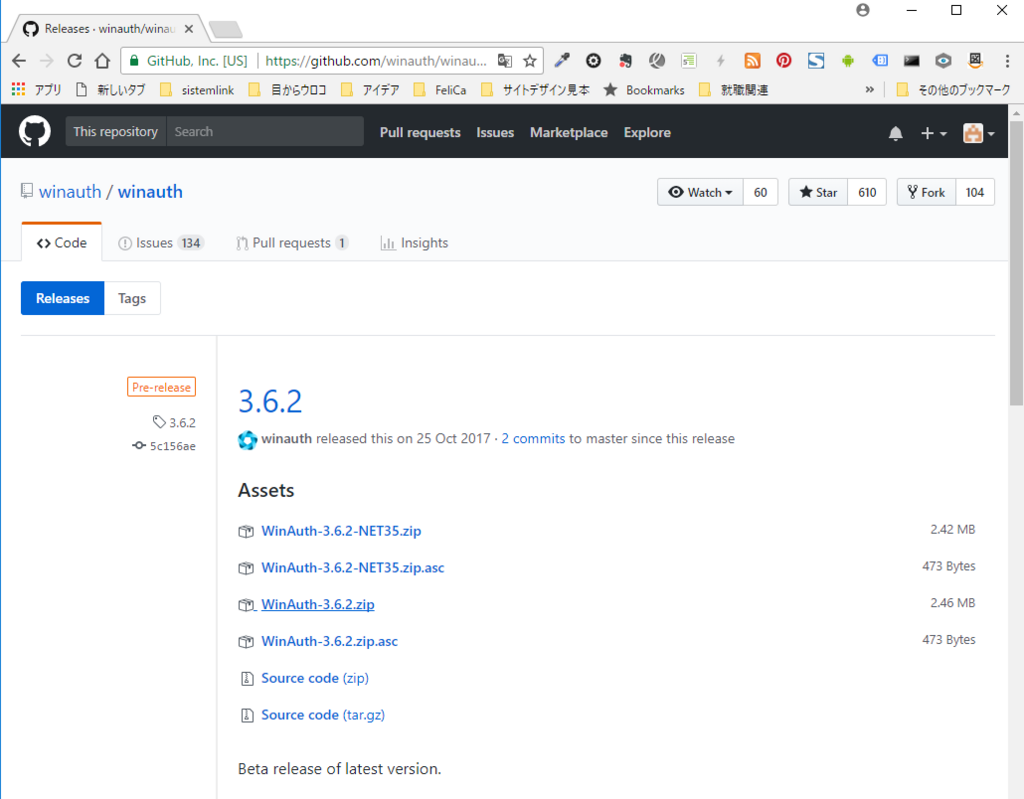The height and width of the screenshot is (799, 1024).
Task: Expand the plus create-new dropdown
Action: (x=933, y=133)
